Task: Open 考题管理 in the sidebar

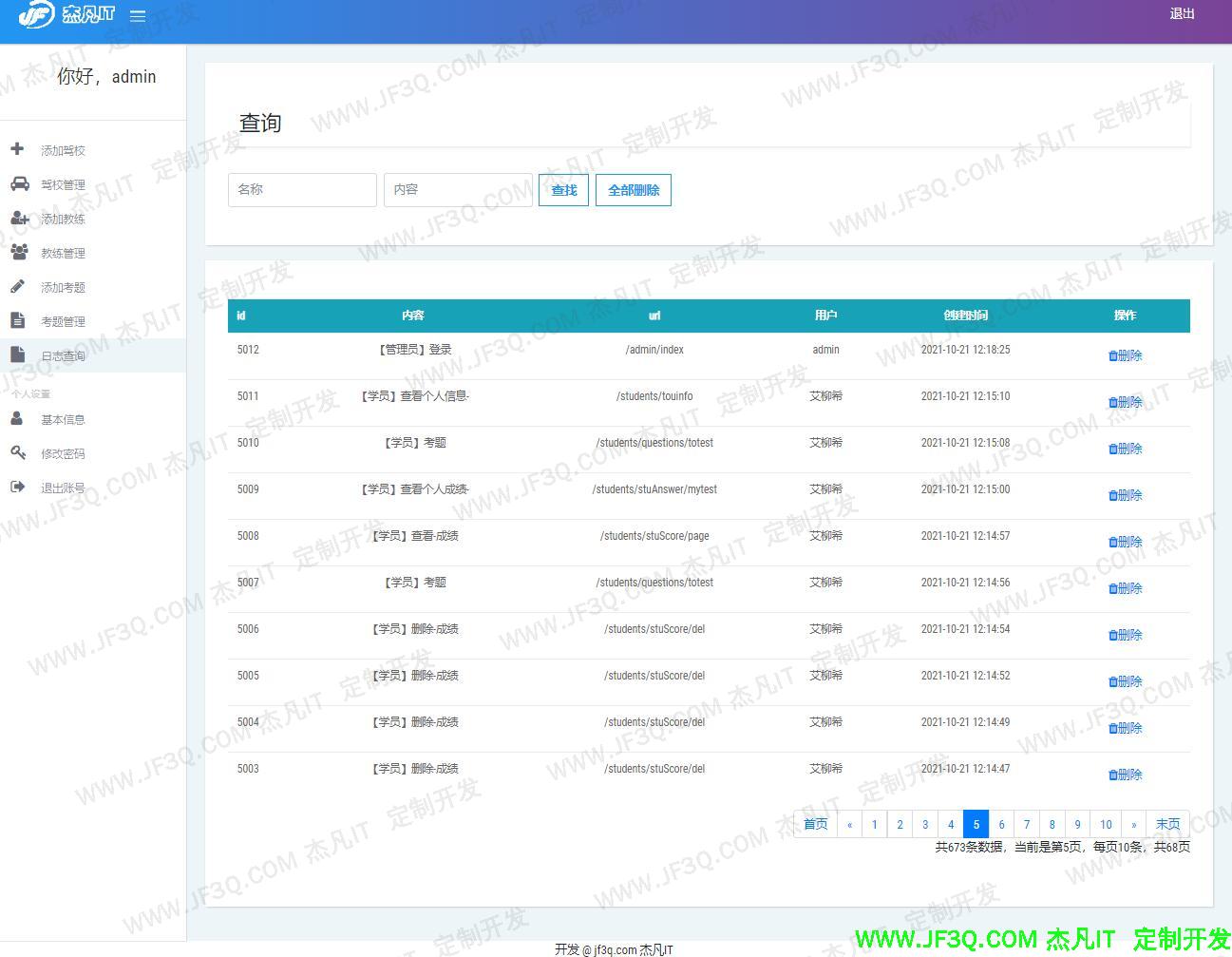Action: click(63, 321)
